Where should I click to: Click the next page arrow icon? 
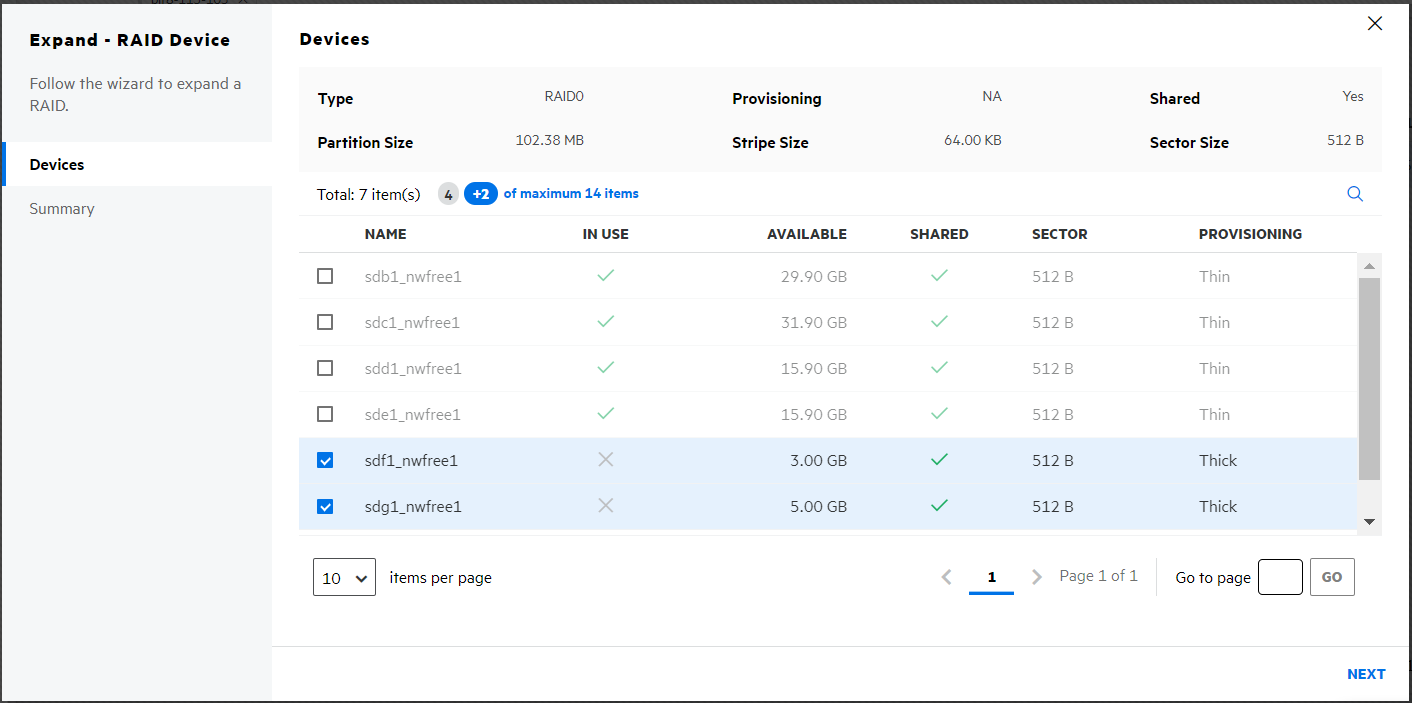pyautogui.click(x=1037, y=577)
